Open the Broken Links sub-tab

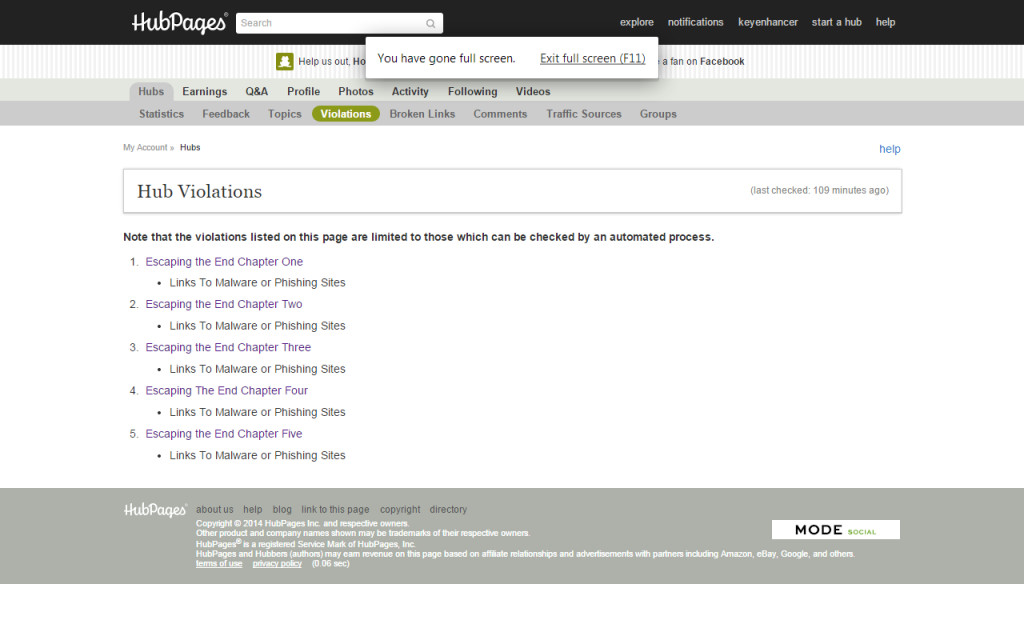(x=422, y=114)
